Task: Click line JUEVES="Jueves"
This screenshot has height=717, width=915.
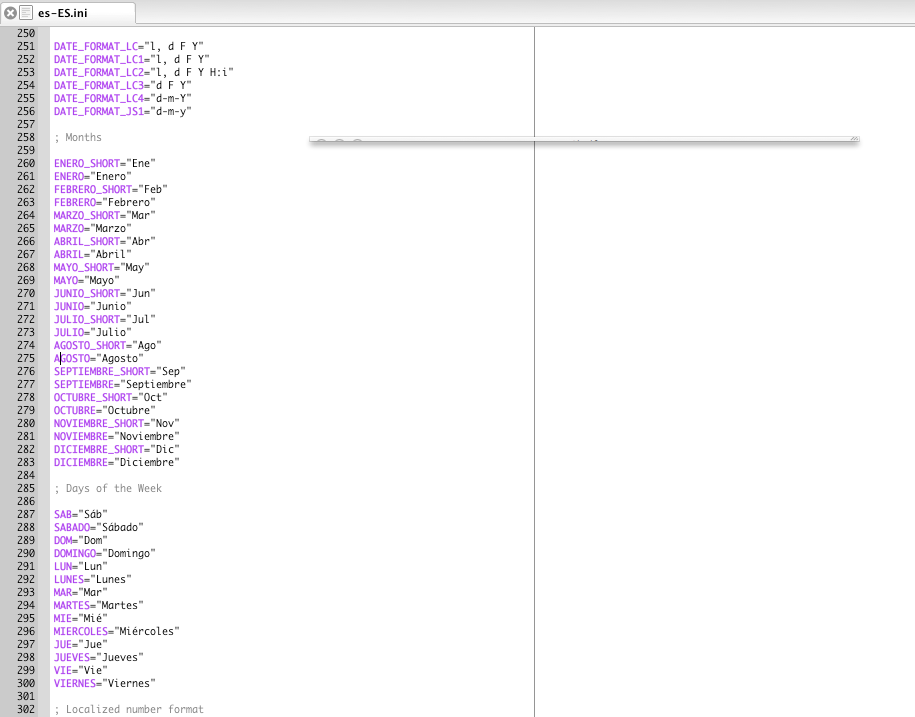Action: pos(99,657)
